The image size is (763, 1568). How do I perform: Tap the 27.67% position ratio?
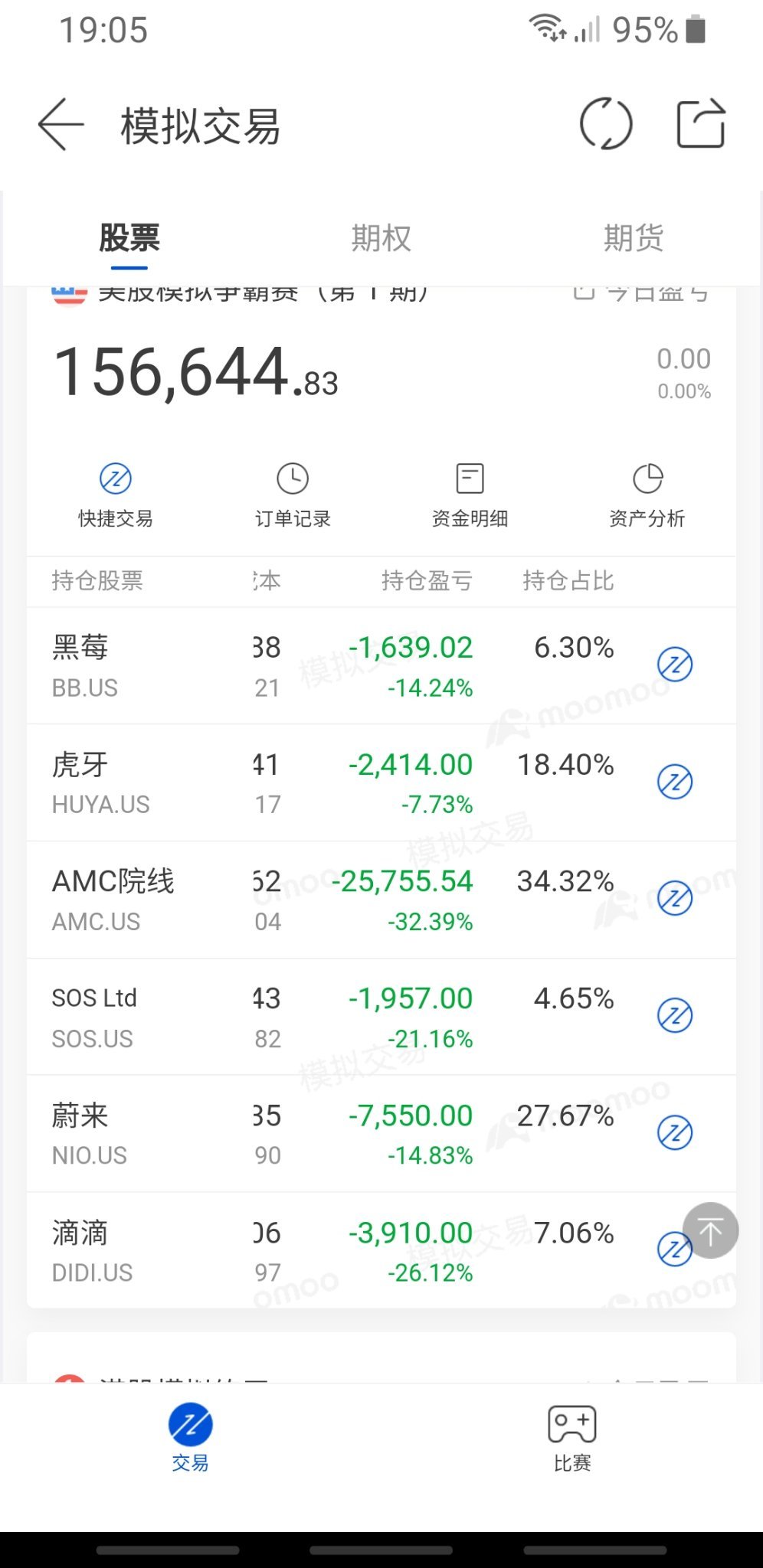click(x=565, y=1116)
